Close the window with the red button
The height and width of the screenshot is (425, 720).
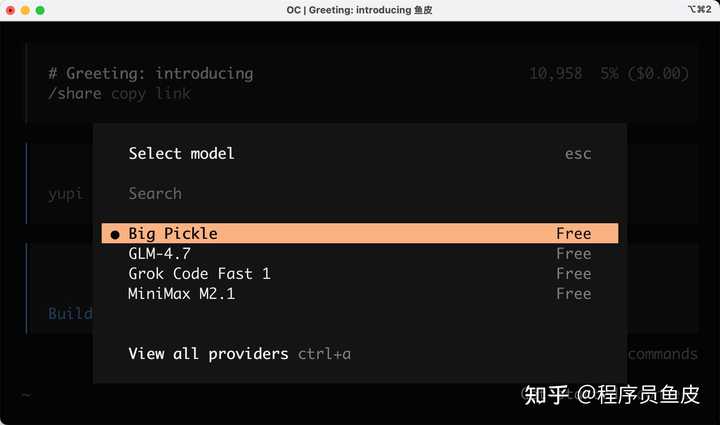[11, 9]
